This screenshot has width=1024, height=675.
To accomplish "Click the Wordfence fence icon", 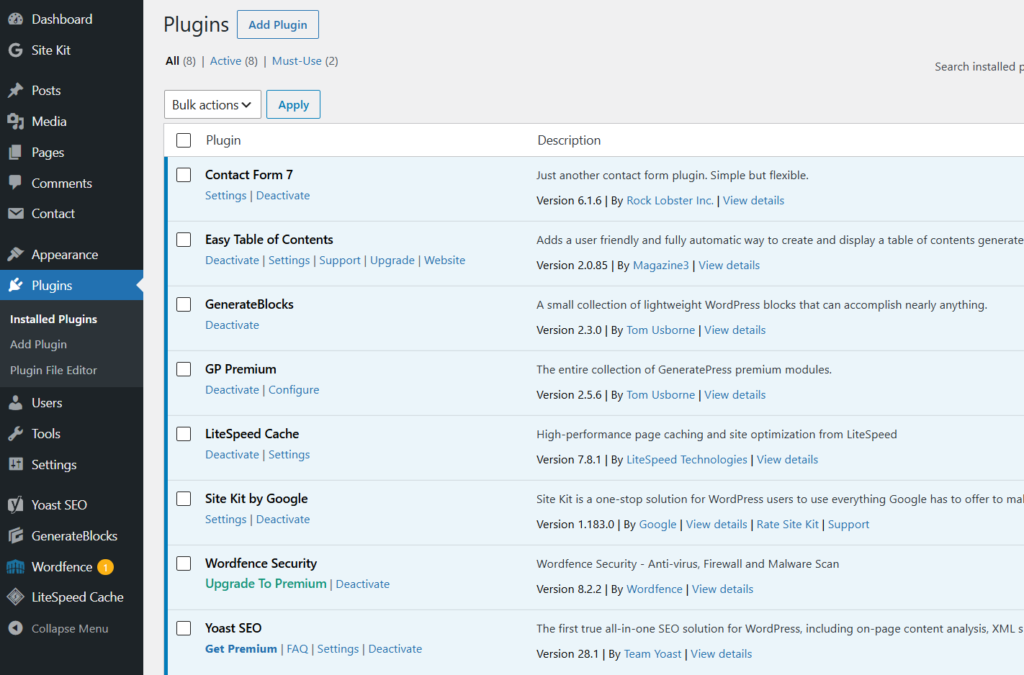I will pyautogui.click(x=16, y=567).
